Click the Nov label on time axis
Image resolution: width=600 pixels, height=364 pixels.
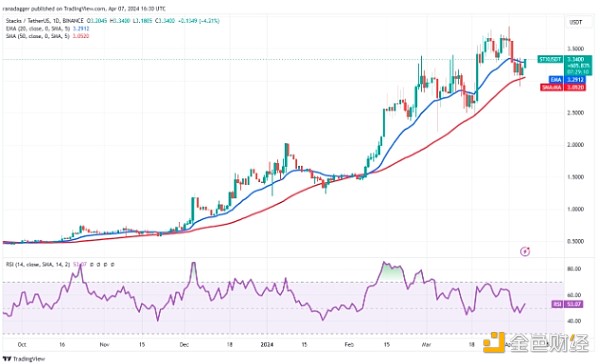click(x=104, y=344)
